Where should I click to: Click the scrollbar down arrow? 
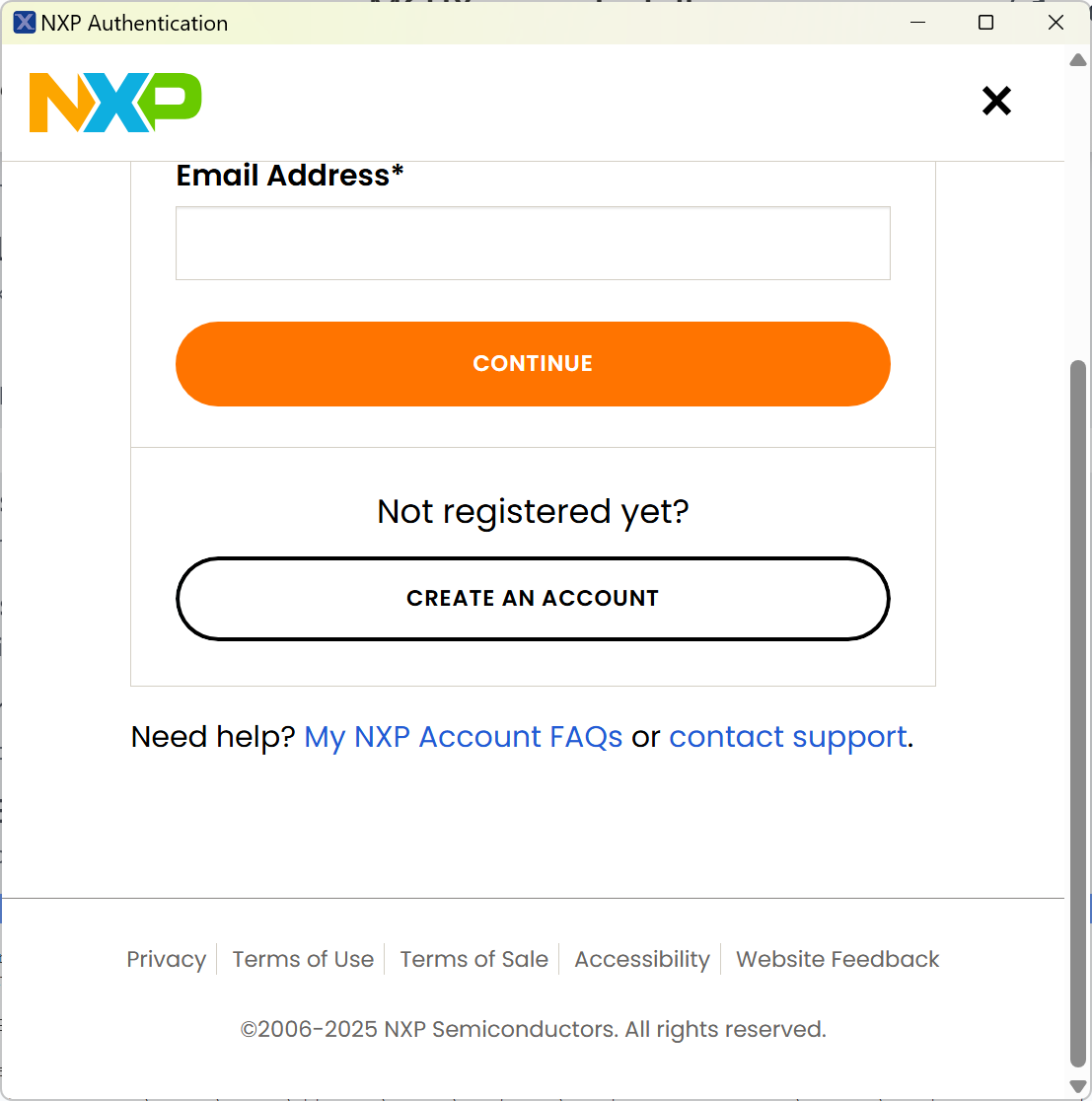click(1078, 1086)
